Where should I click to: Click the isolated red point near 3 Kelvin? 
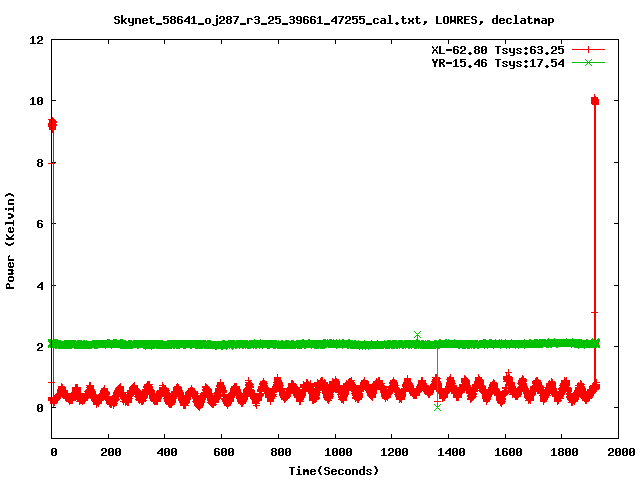click(594, 313)
